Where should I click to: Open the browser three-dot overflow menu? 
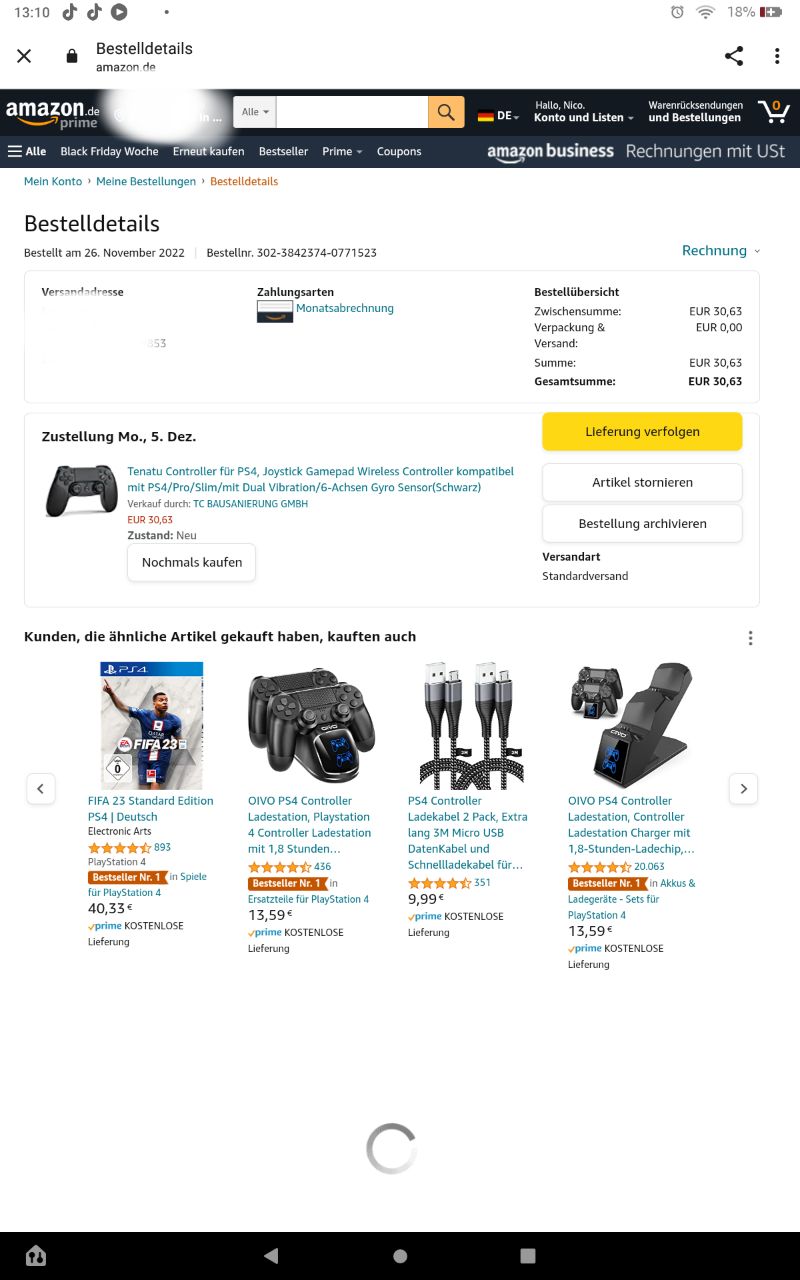click(777, 56)
